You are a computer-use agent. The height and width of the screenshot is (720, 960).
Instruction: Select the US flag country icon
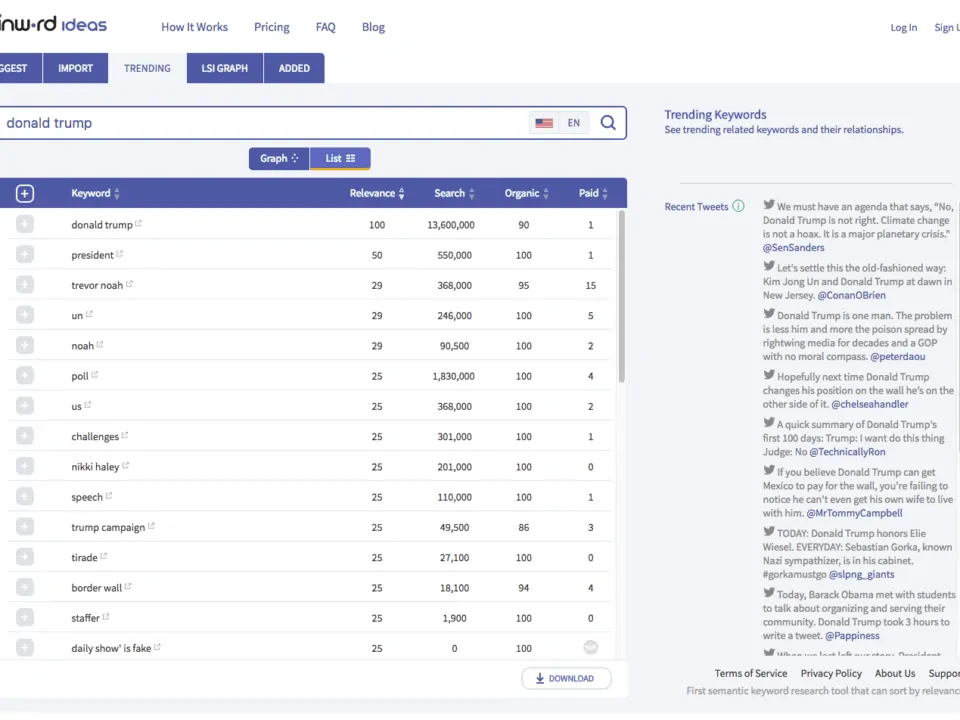point(544,123)
